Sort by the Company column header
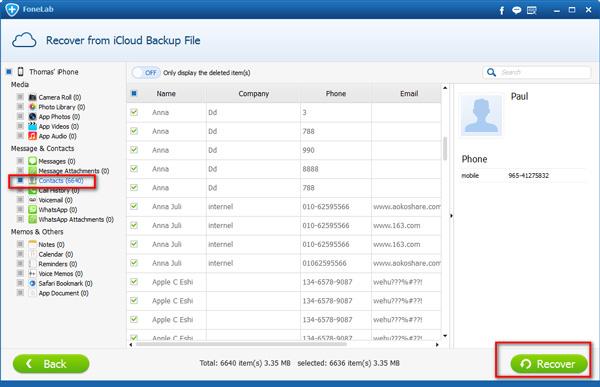 pos(253,93)
